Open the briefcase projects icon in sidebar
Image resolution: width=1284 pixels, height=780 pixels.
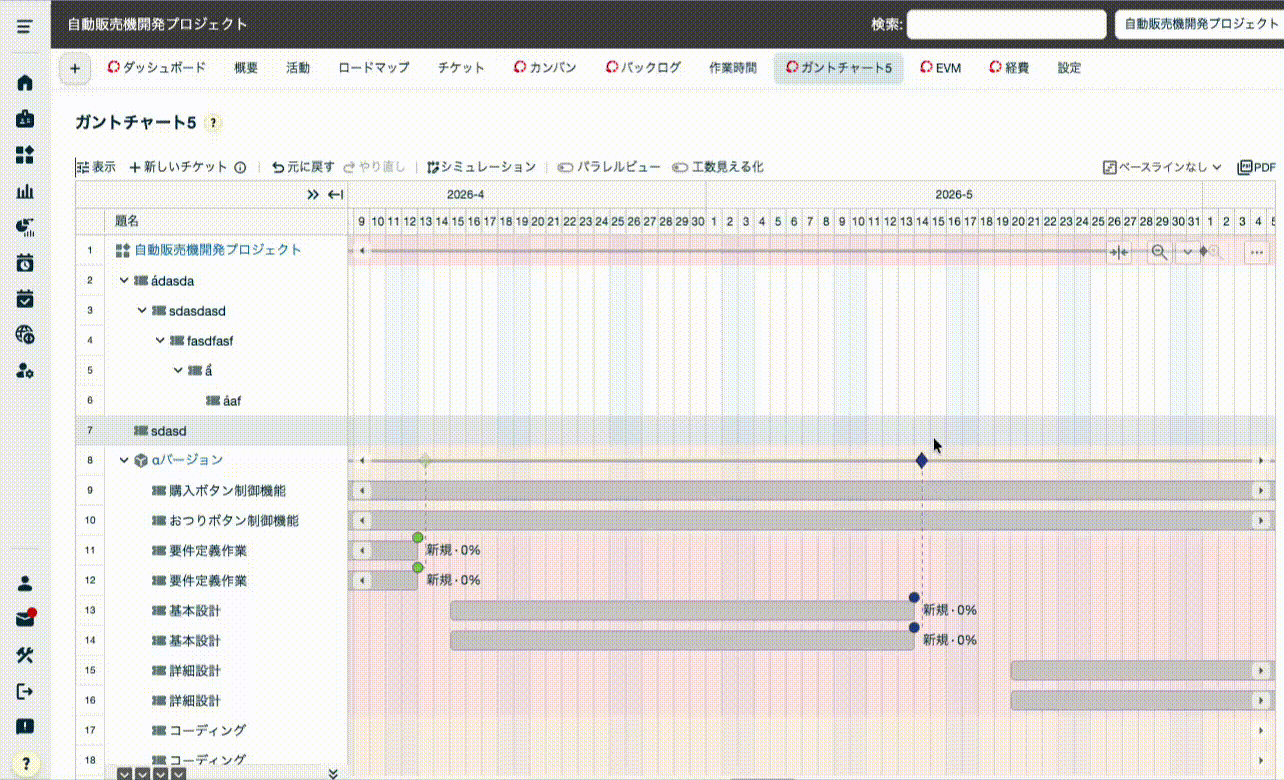click(x=25, y=119)
